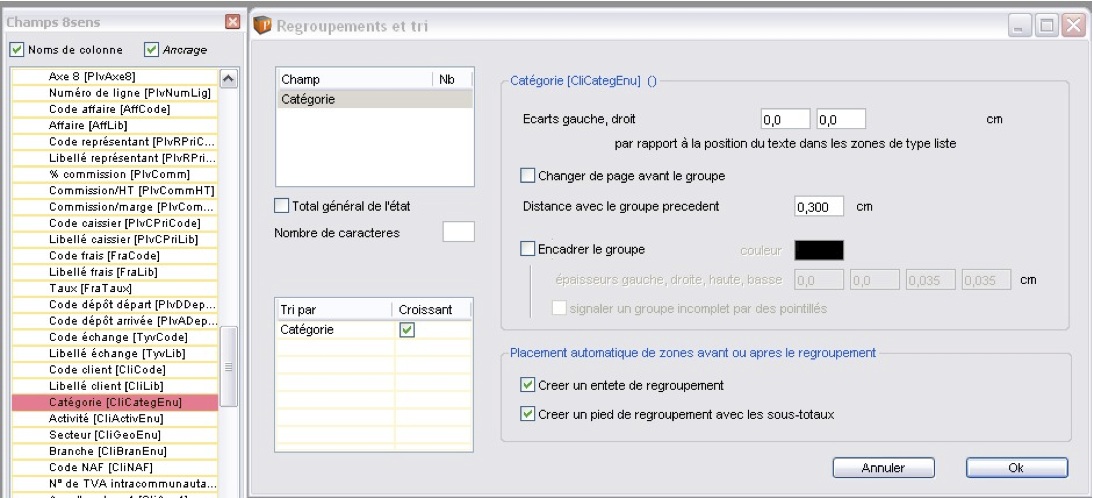Select Libellé frais [FraLib] field
The image size is (1093, 498).
tap(115, 272)
